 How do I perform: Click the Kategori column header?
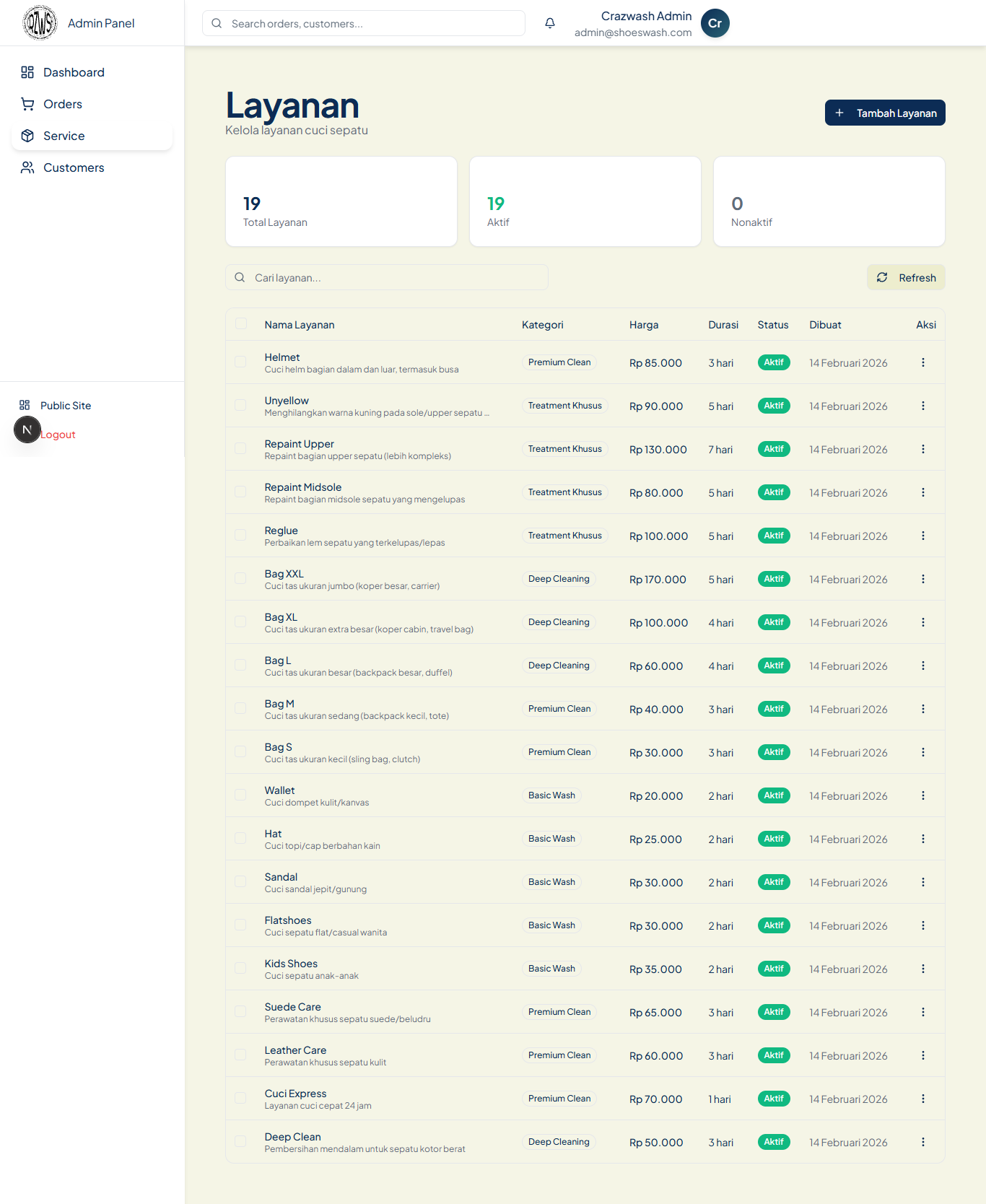pos(543,325)
